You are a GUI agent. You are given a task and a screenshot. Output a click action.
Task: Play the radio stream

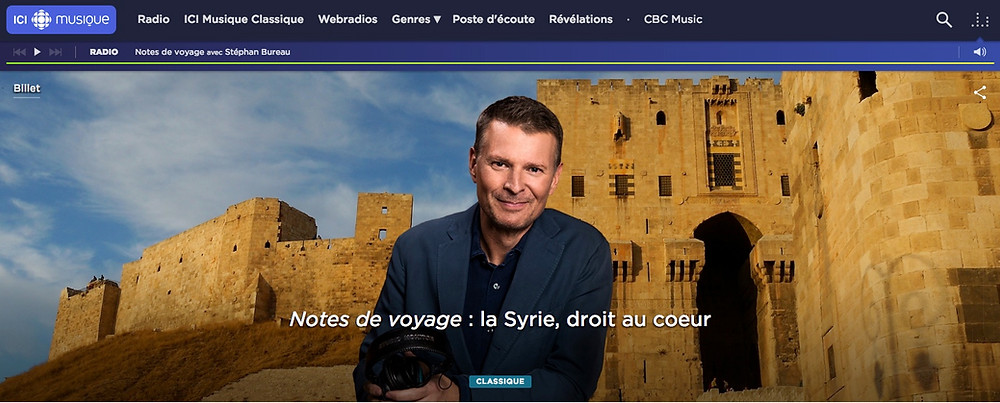pos(37,52)
